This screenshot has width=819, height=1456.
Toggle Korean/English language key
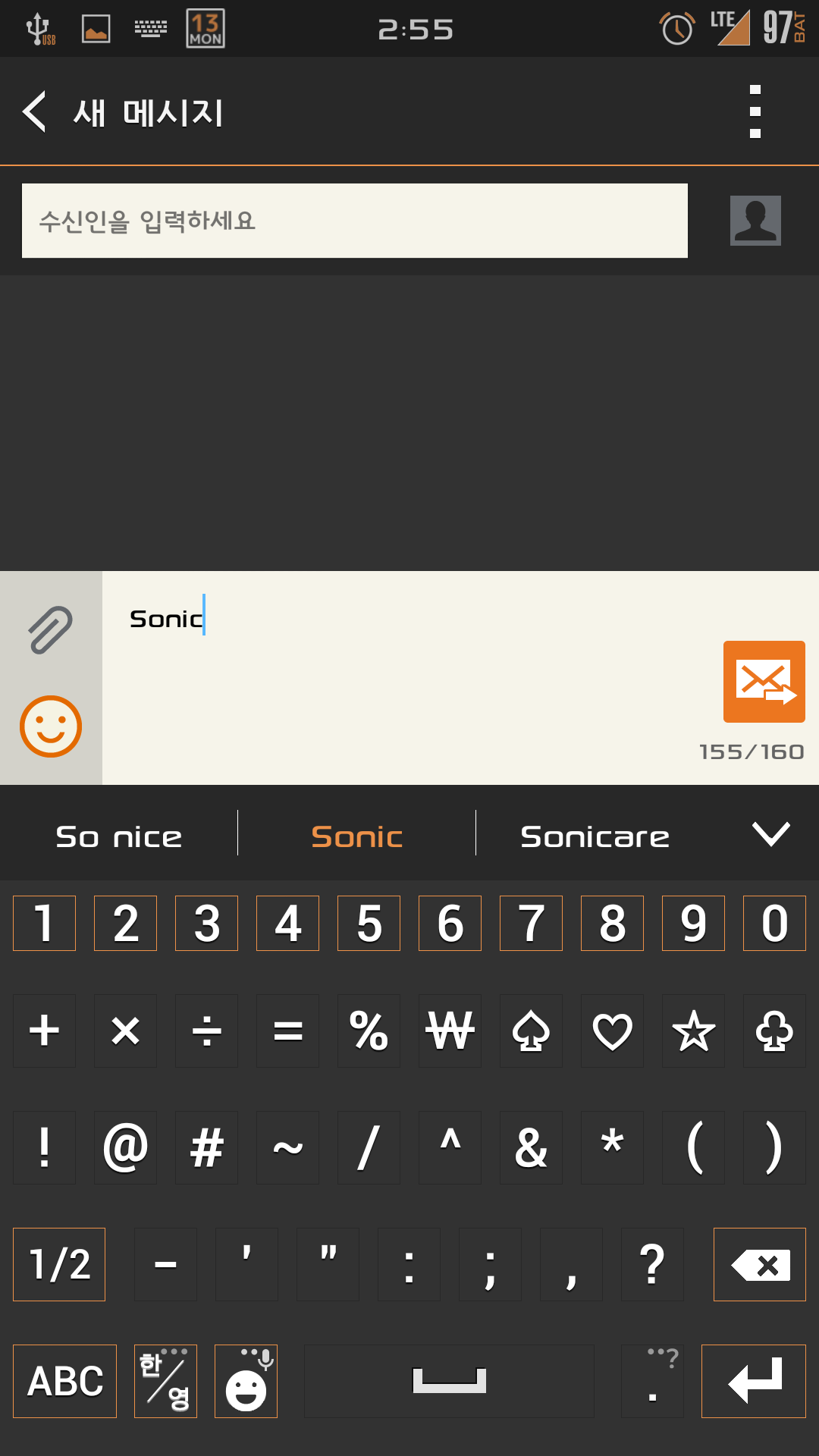(x=165, y=1381)
